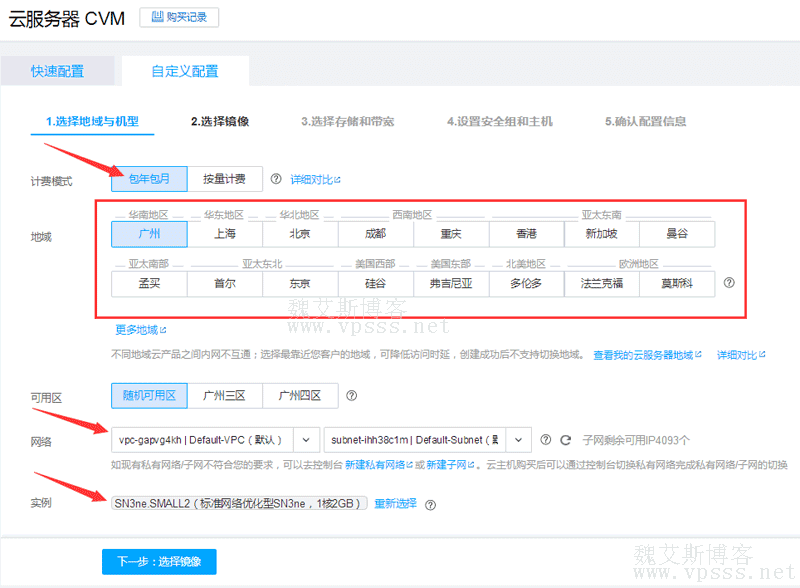Switch to the 快速配置 tab

tap(57, 72)
